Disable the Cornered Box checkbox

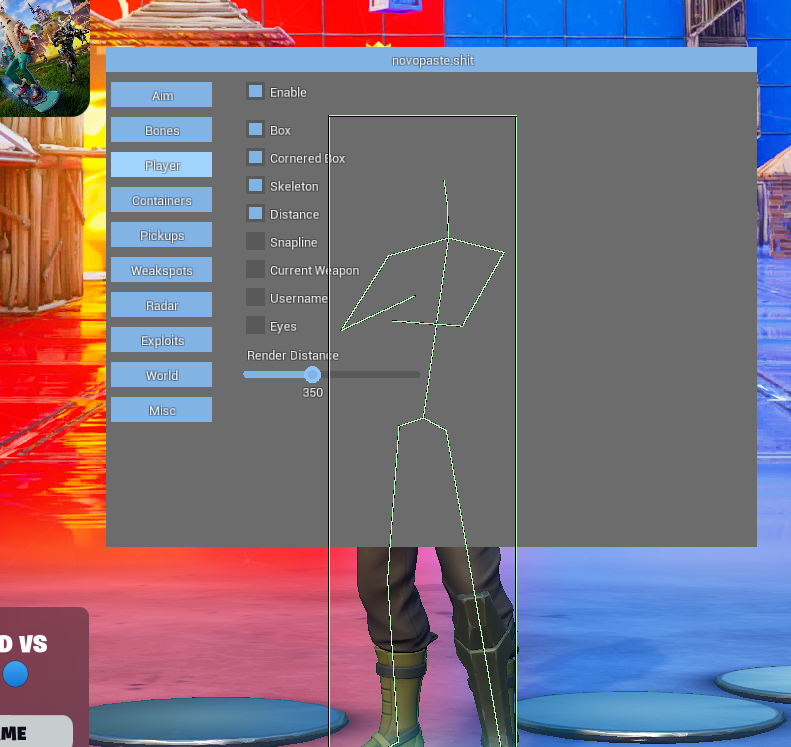pos(256,158)
